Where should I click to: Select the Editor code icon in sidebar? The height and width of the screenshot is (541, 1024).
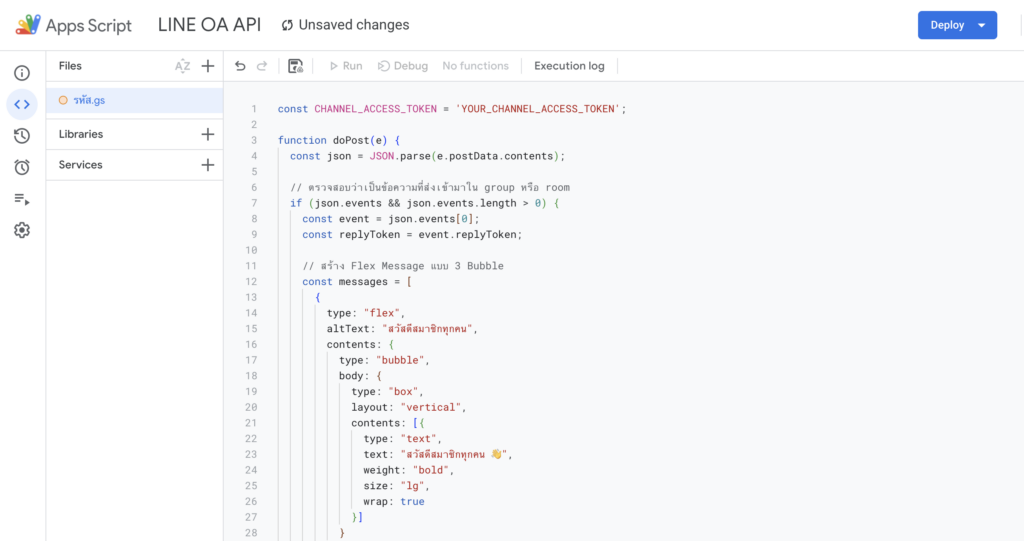(22, 104)
